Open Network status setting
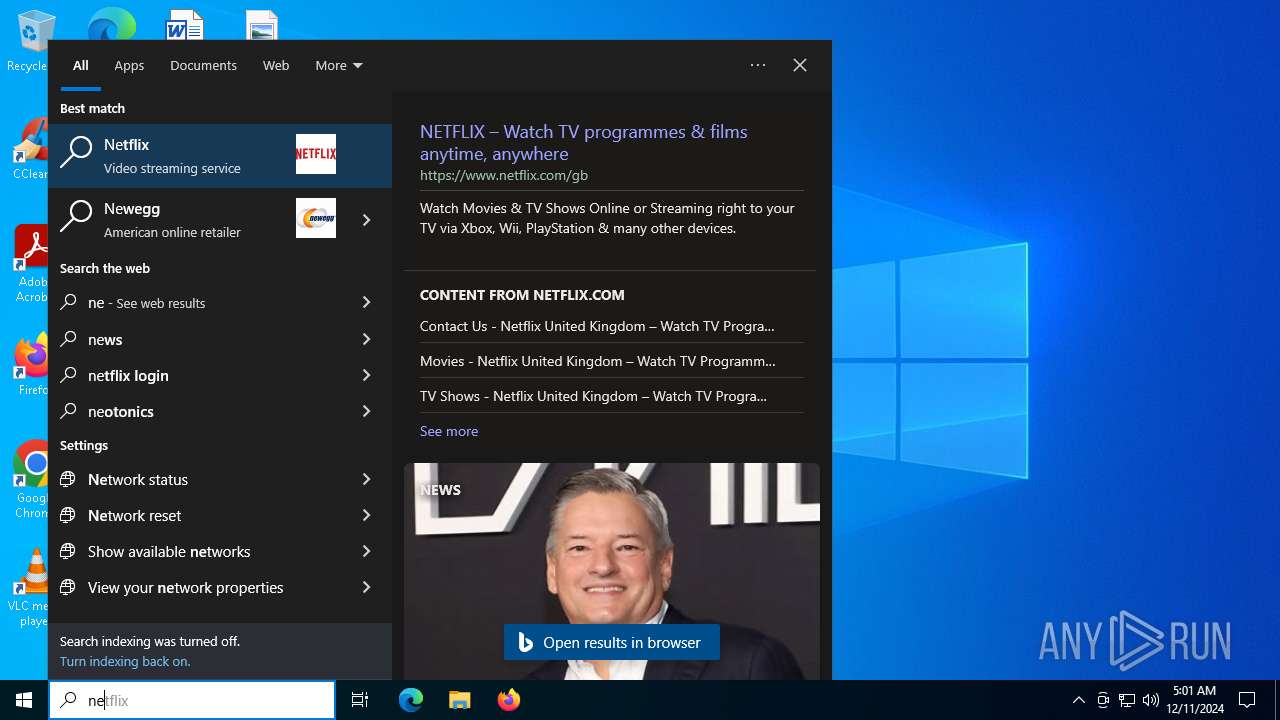This screenshot has height=720, width=1280. (x=195, y=479)
